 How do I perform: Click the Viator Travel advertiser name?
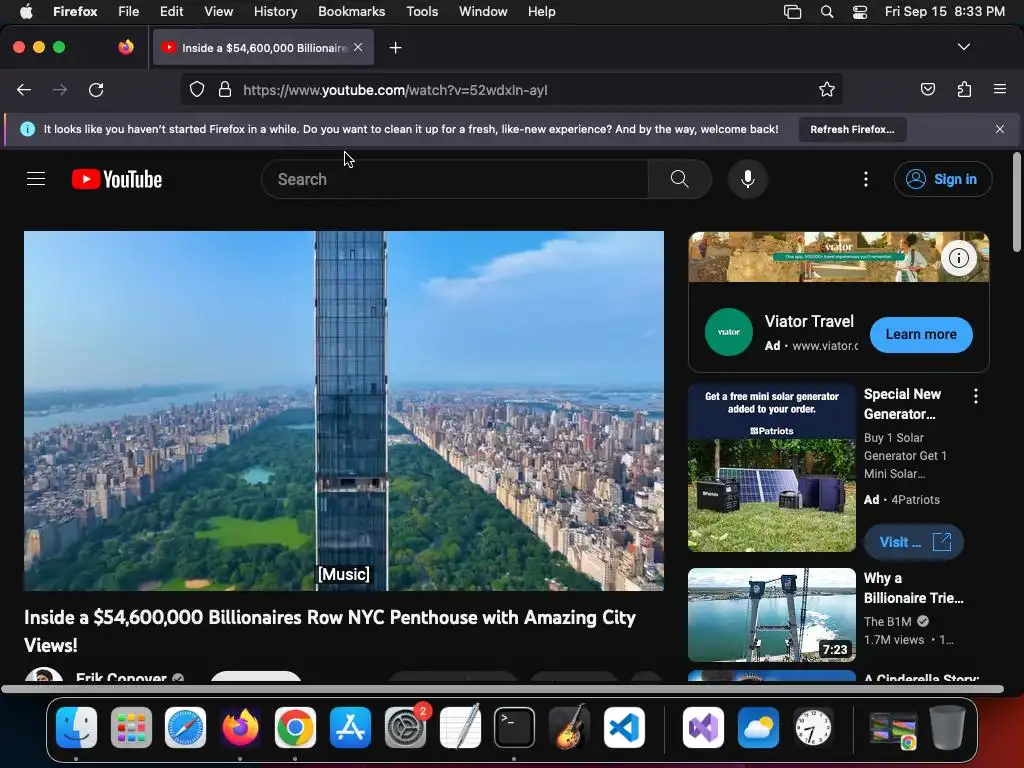click(x=809, y=321)
